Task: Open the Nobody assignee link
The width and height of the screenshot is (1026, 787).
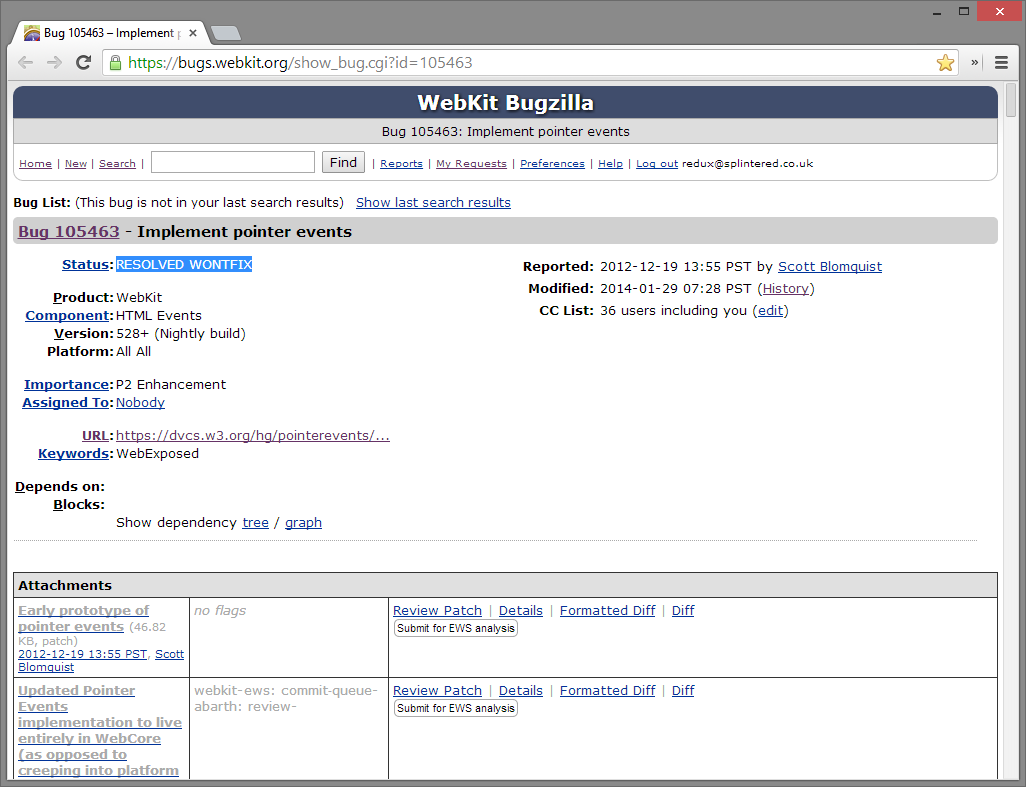Action: click(x=140, y=403)
